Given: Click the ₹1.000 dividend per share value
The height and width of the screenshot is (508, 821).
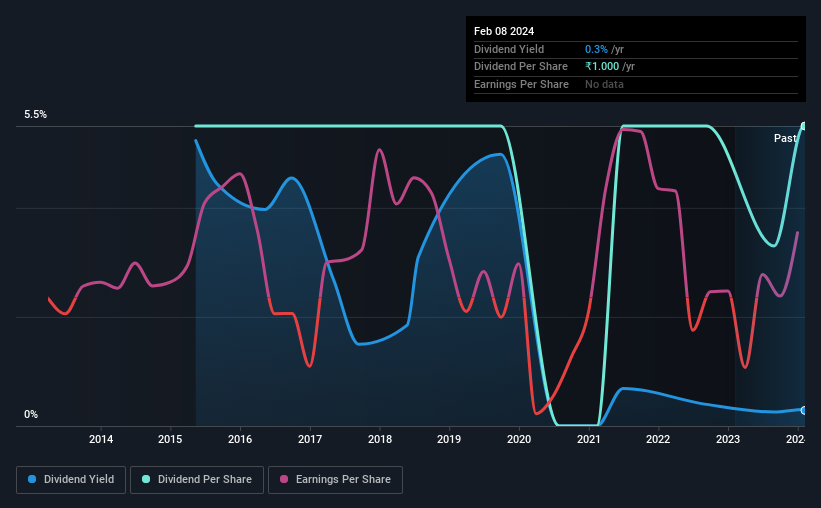Looking at the screenshot, I should [x=602, y=67].
